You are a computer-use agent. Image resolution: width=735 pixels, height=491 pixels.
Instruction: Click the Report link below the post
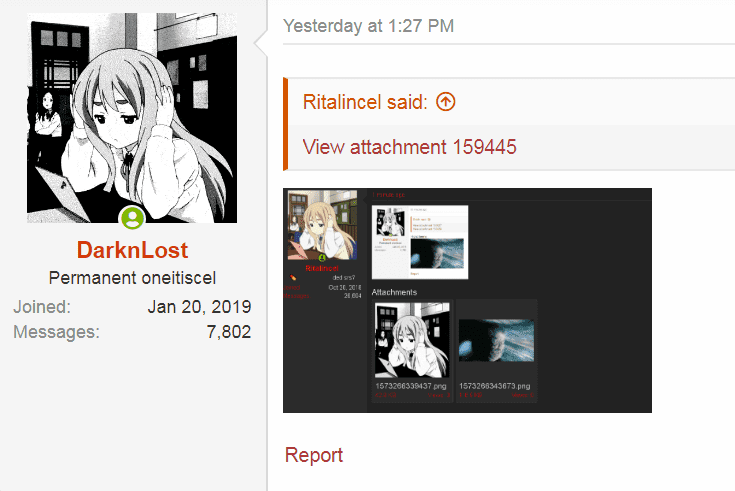pos(314,455)
